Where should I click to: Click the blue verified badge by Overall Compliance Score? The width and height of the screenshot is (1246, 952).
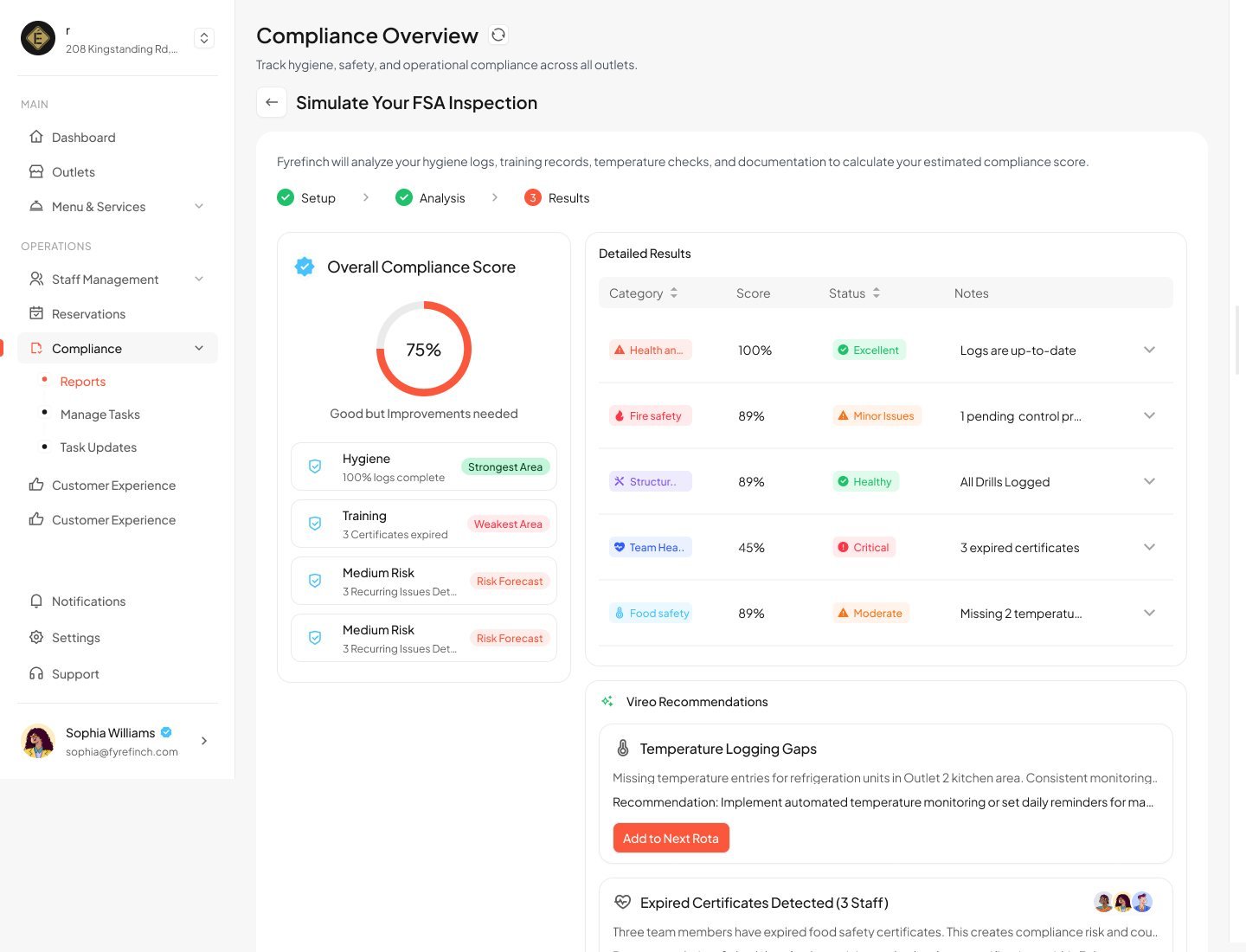click(305, 267)
